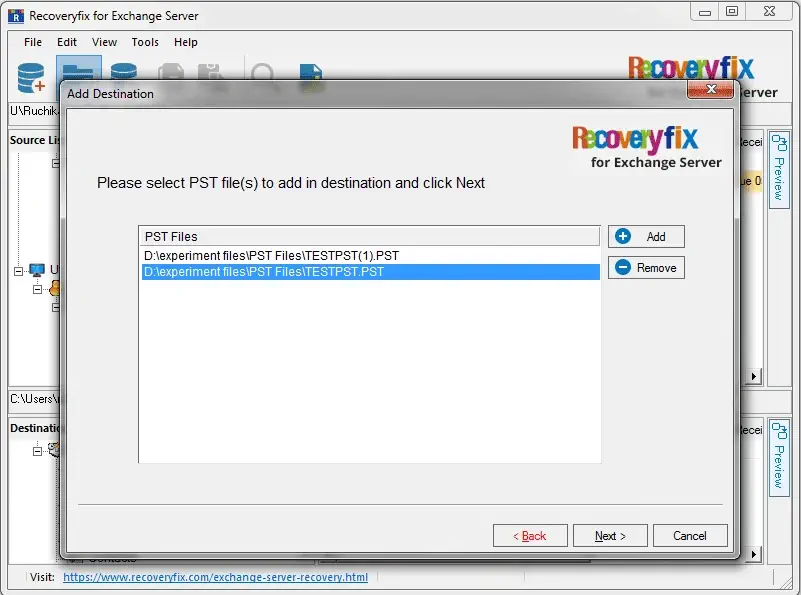Close the Add Destination dialog

711,89
